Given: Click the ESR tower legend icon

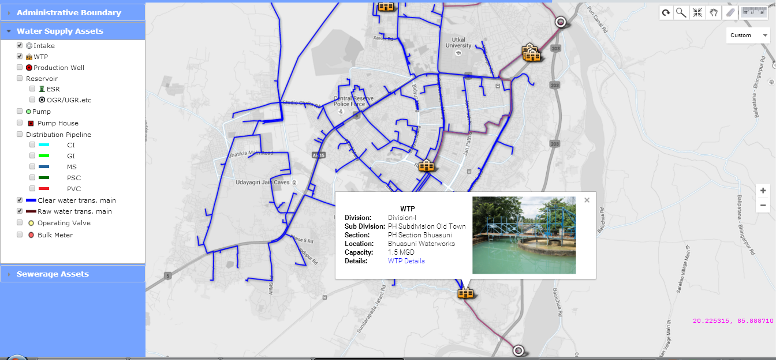Looking at the screenshot, I should [x=42, y=89].
